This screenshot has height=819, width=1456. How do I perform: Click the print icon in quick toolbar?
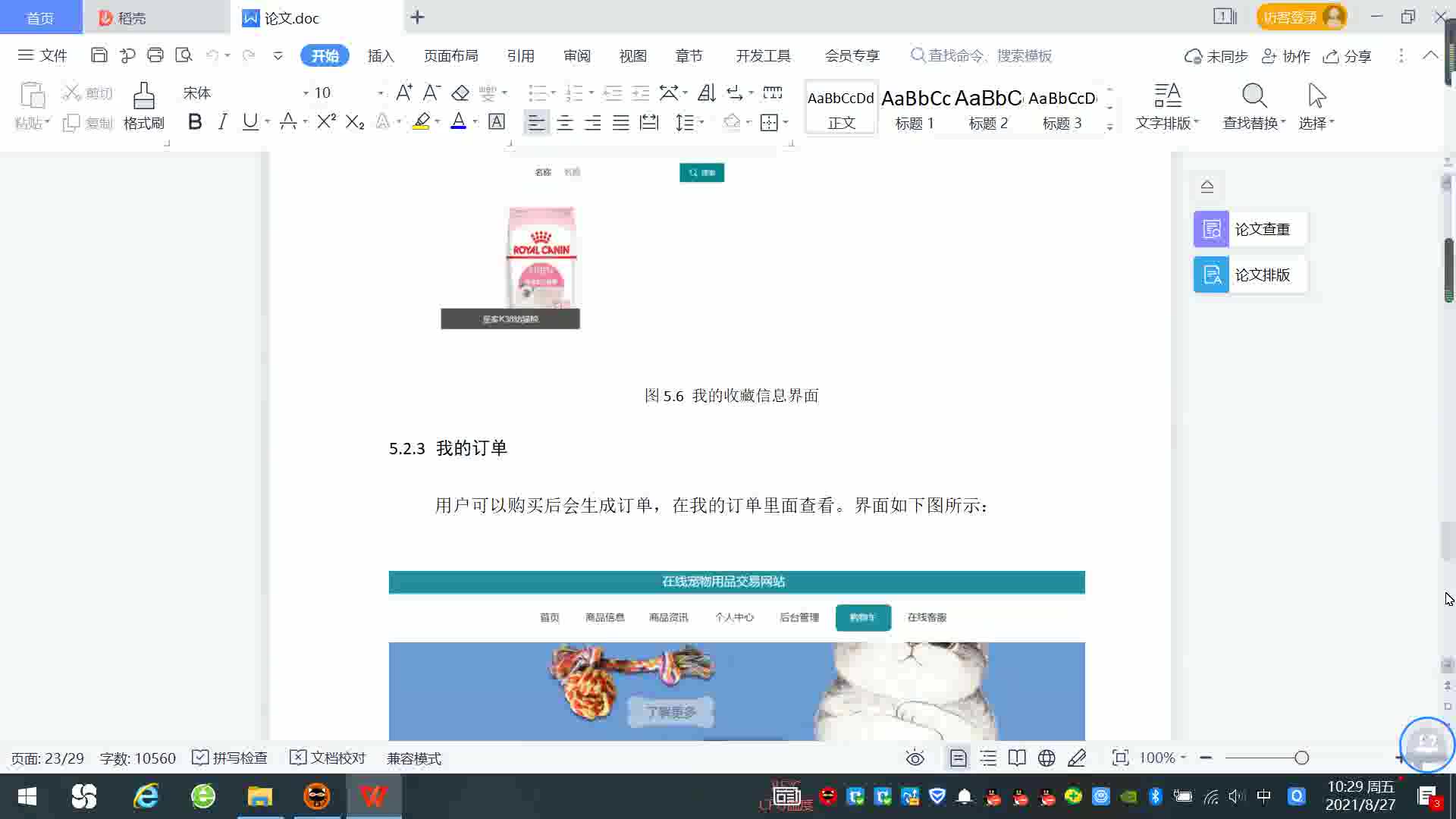155,55
